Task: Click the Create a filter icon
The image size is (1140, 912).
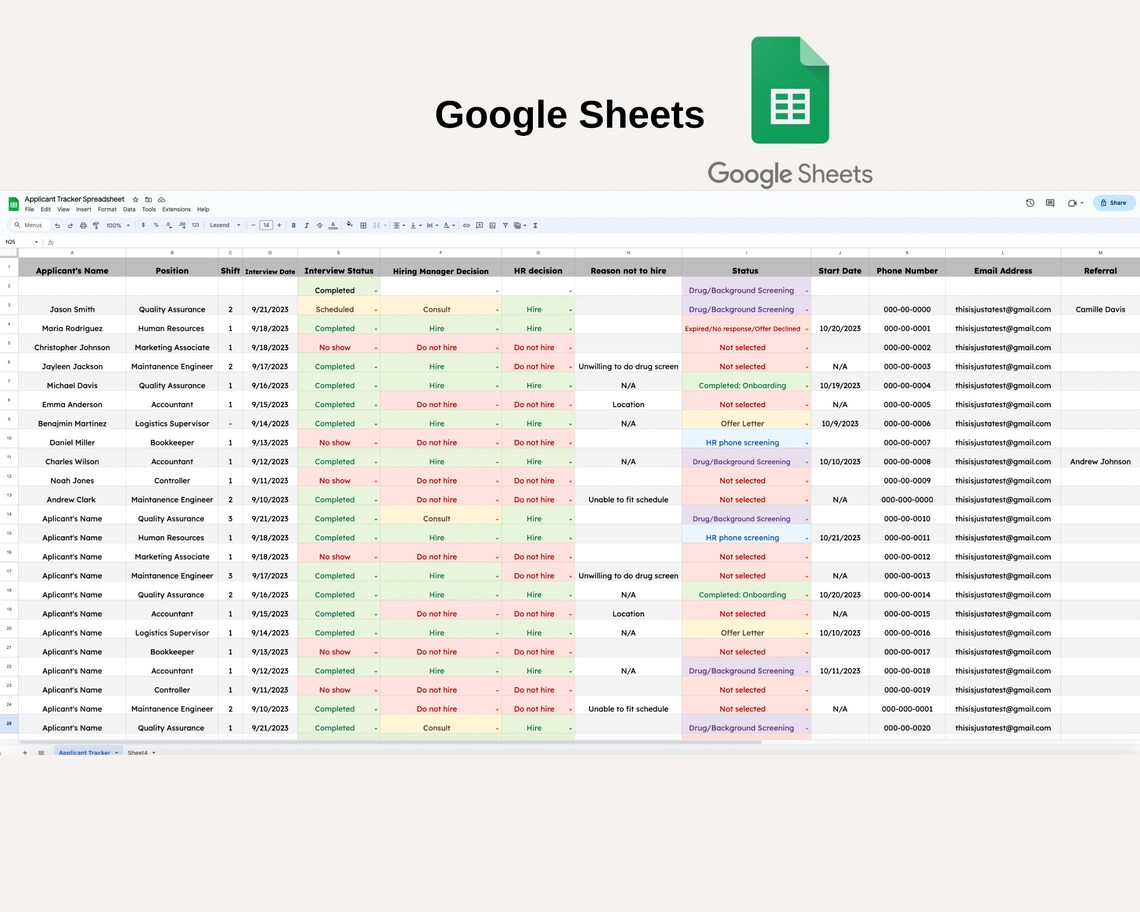Action: pyautogui.click(x=505, y=225)
